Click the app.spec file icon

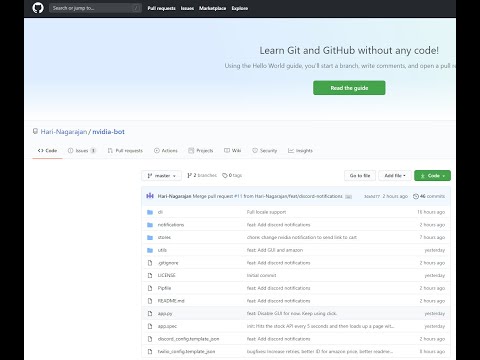(150, 326)
